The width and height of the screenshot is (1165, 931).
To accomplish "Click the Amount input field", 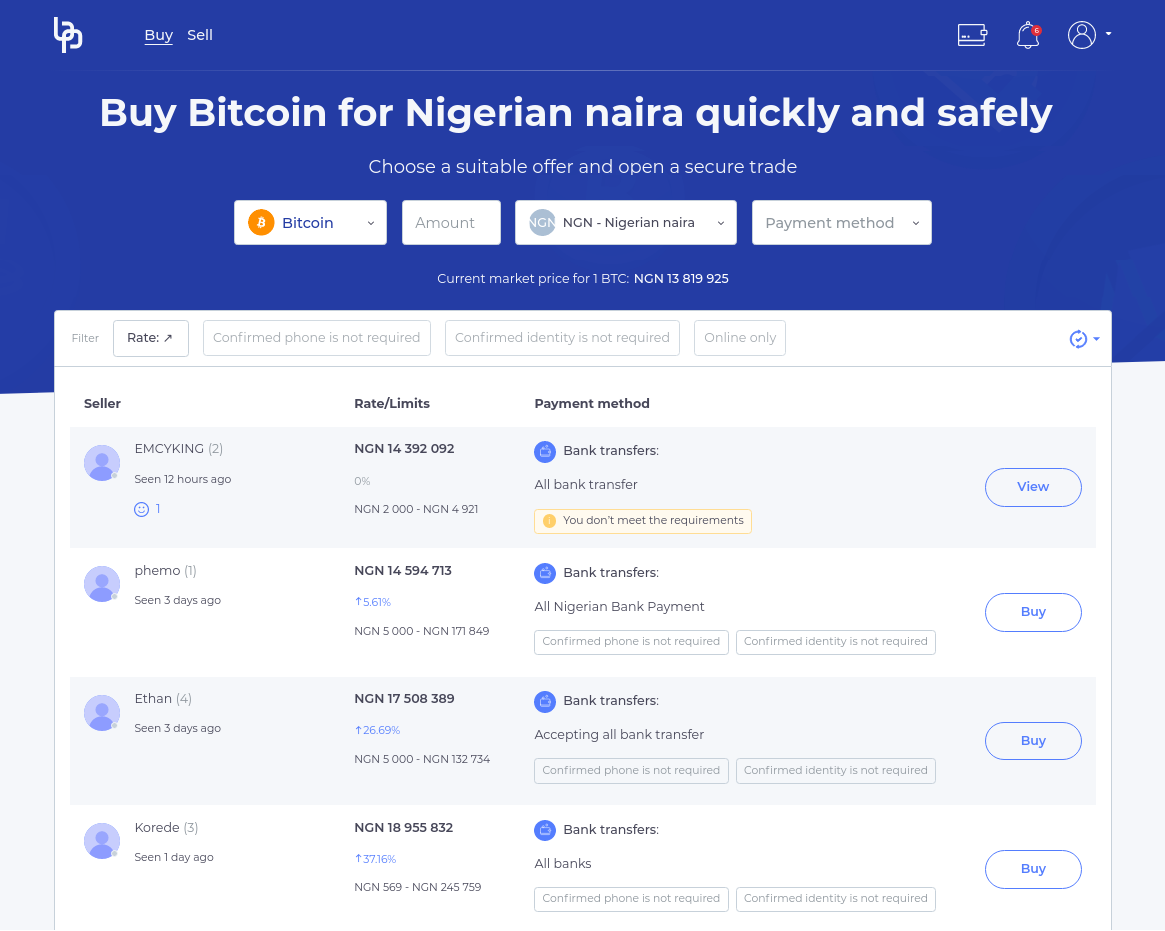I will click(x=451, y=223).
